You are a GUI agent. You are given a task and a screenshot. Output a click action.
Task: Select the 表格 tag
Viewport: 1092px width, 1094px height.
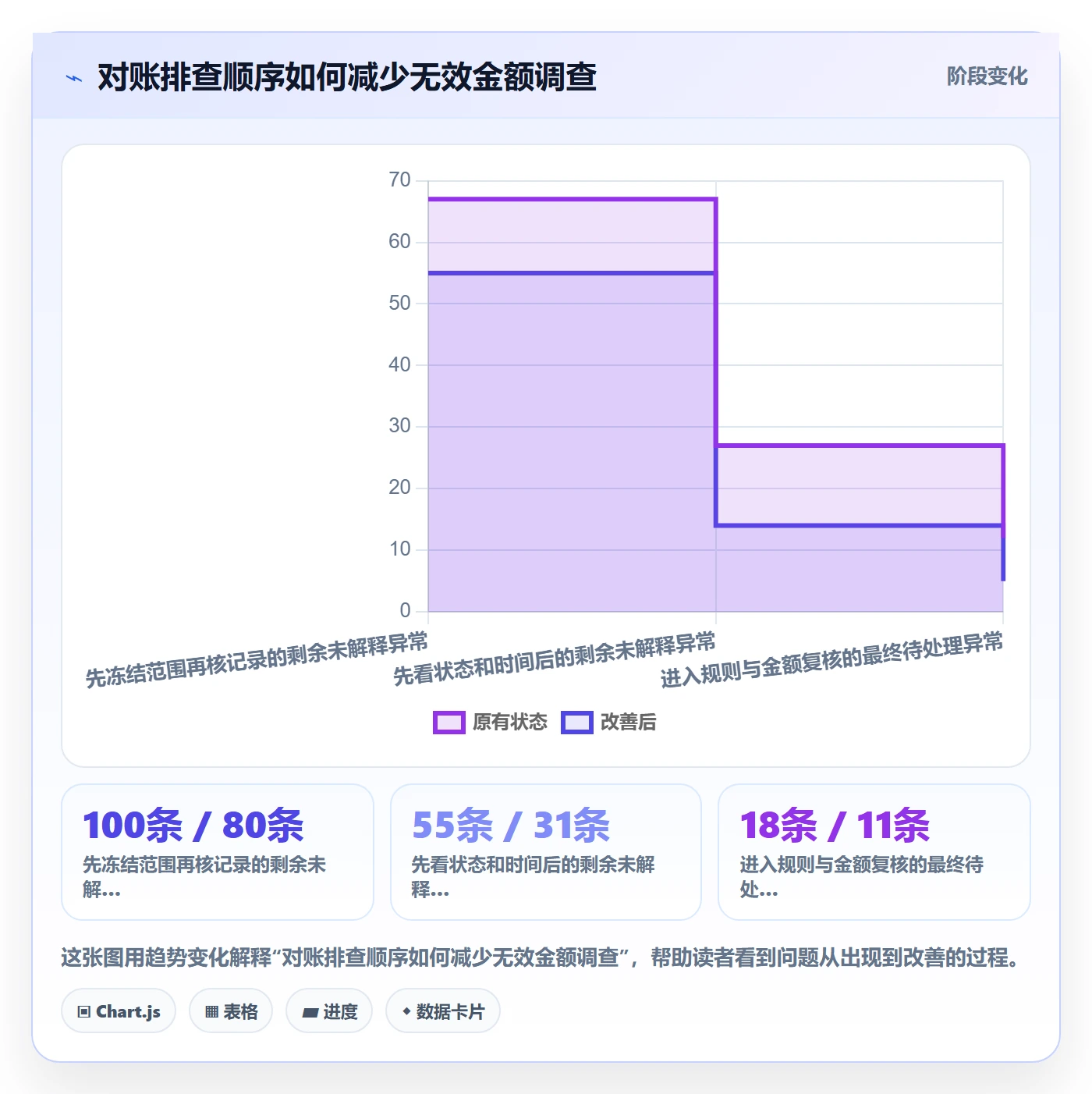[231, 1011]
